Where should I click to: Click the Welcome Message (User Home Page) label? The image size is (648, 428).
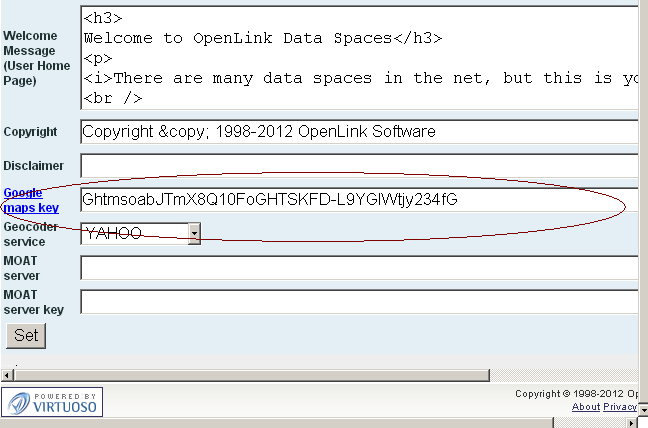36,58
